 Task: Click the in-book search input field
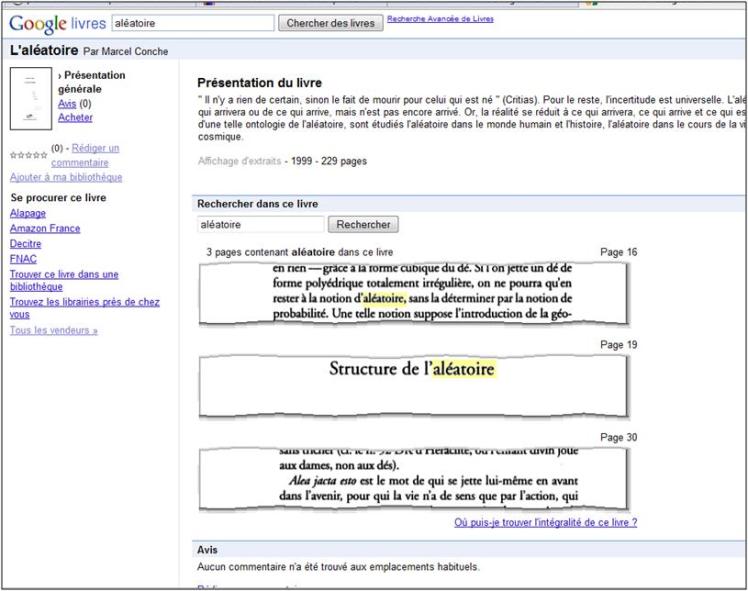260,225
